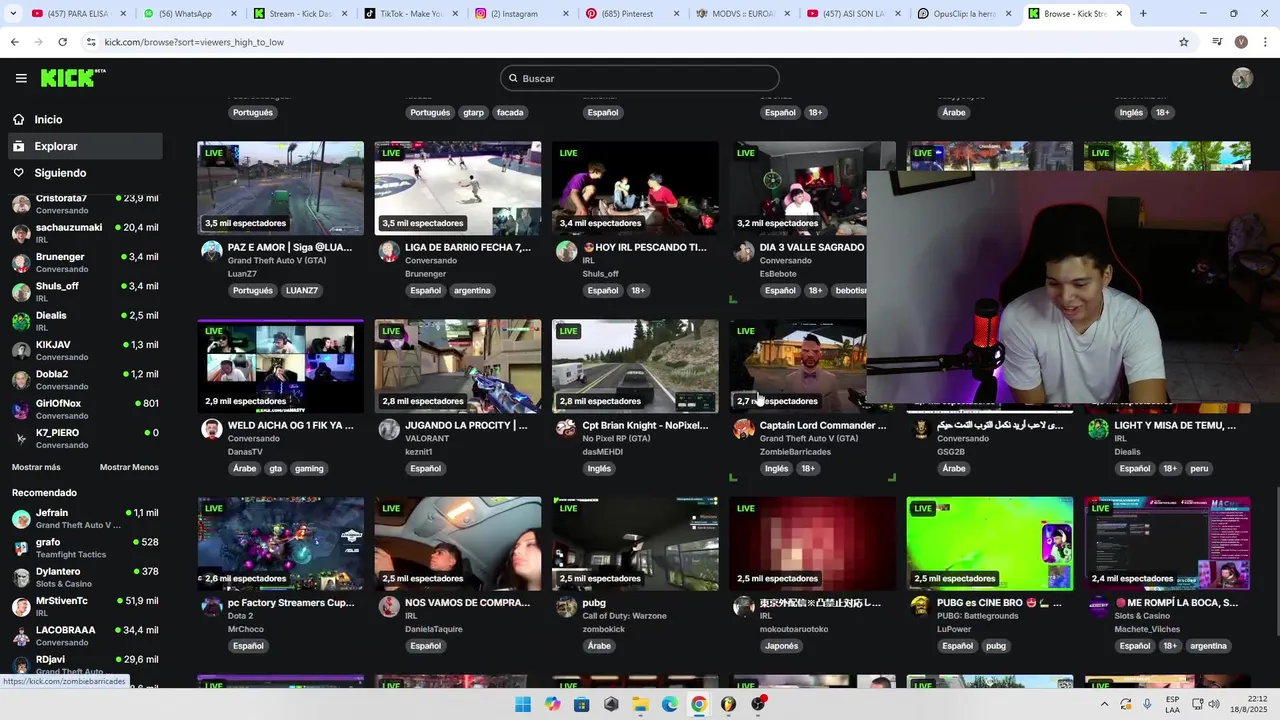The height and width of the screenshot is (720, 1280).
Task: Click pc Factory Streamers Cup title
Action: click(x=291, y=603)
